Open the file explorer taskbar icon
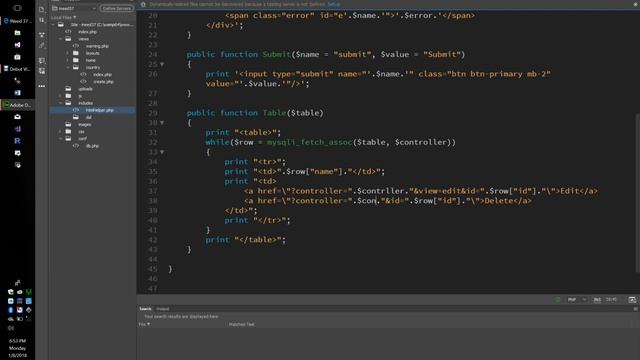640x360 pixels. (17, 33)
